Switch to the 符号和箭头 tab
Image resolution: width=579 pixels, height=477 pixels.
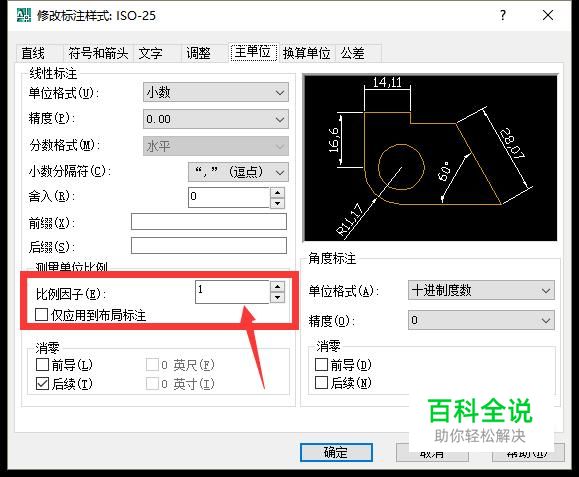point(98,53)
